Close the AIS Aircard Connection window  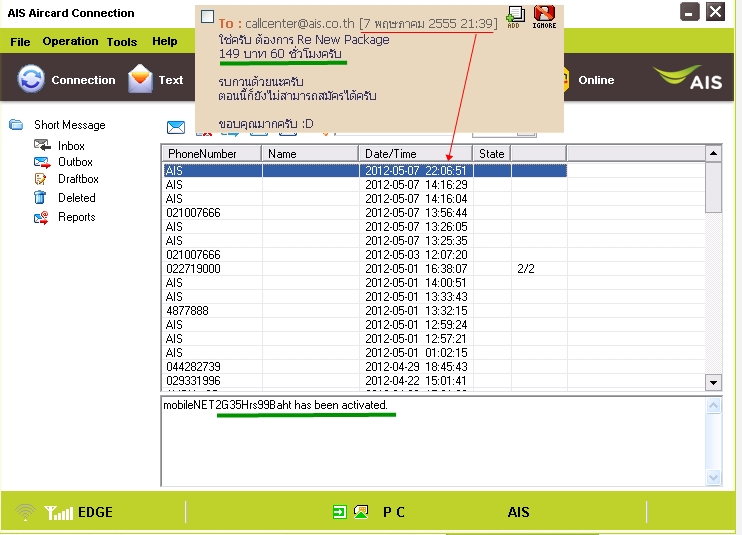point(716,12)
